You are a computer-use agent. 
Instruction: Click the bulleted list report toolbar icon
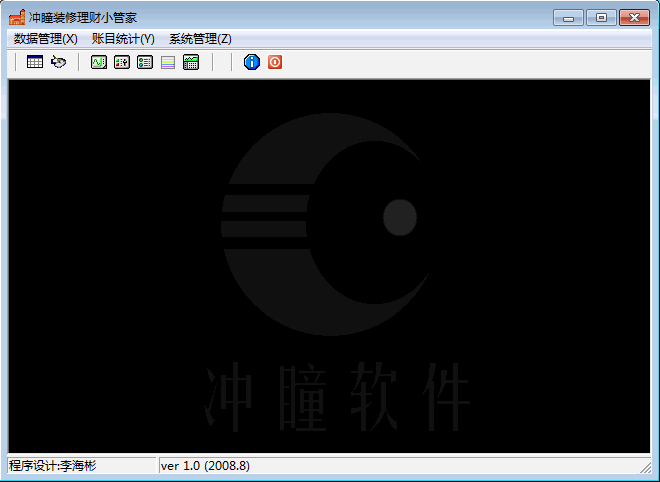[x=145, y=62]
